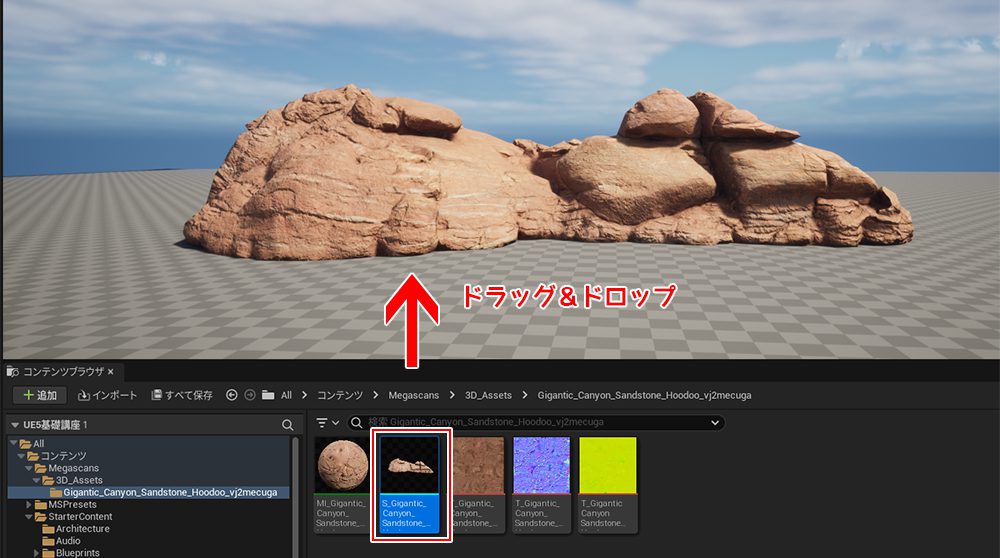This screenshot has width=1000, height=558.
Task: Open the search field's saved-search dropdown arrow
Action: point(714,423)
